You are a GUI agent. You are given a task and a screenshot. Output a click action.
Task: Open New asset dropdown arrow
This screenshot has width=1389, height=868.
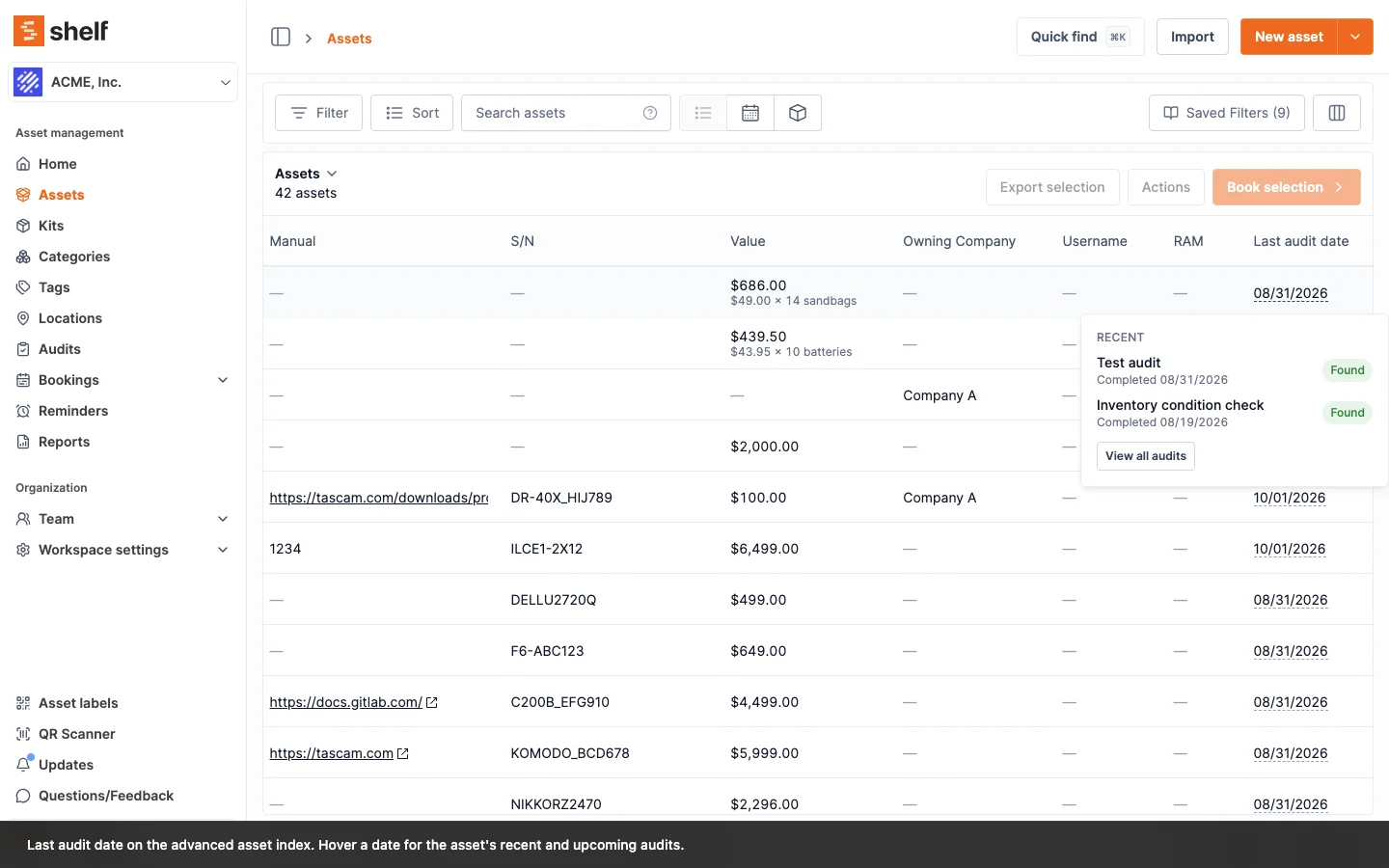(1355, 37)
